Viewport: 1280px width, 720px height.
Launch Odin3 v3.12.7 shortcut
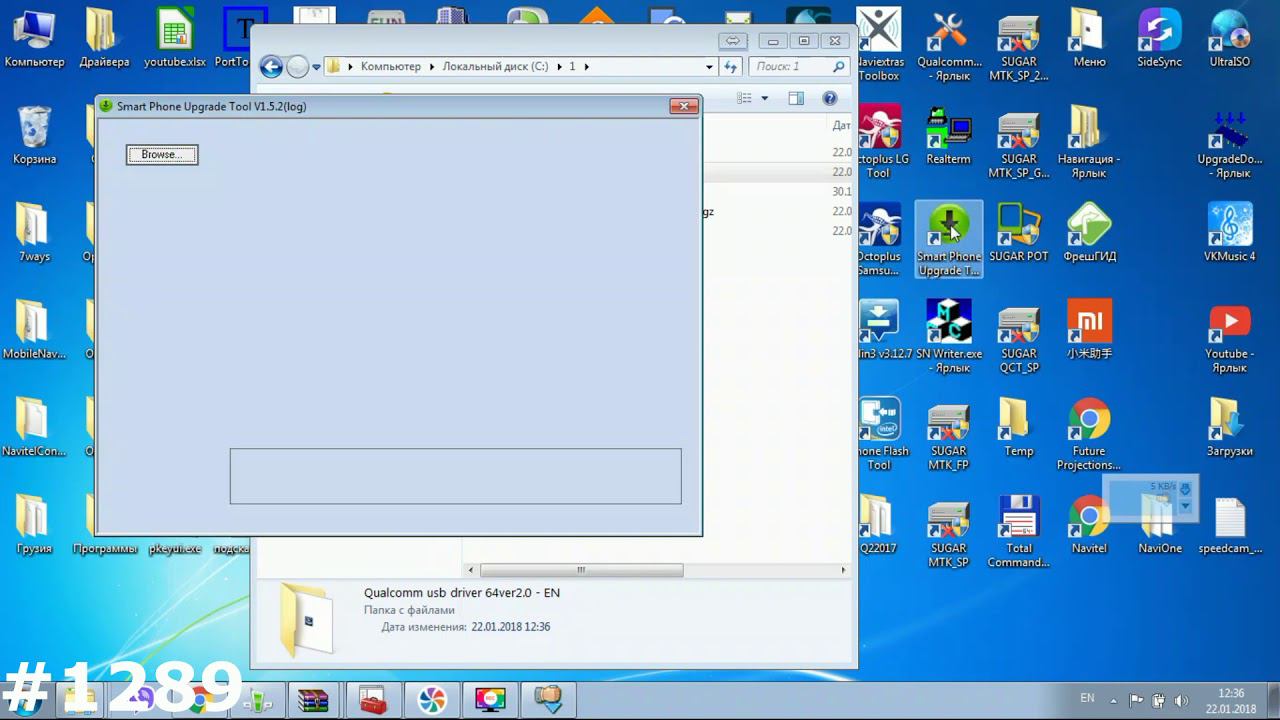pos(884,329)
